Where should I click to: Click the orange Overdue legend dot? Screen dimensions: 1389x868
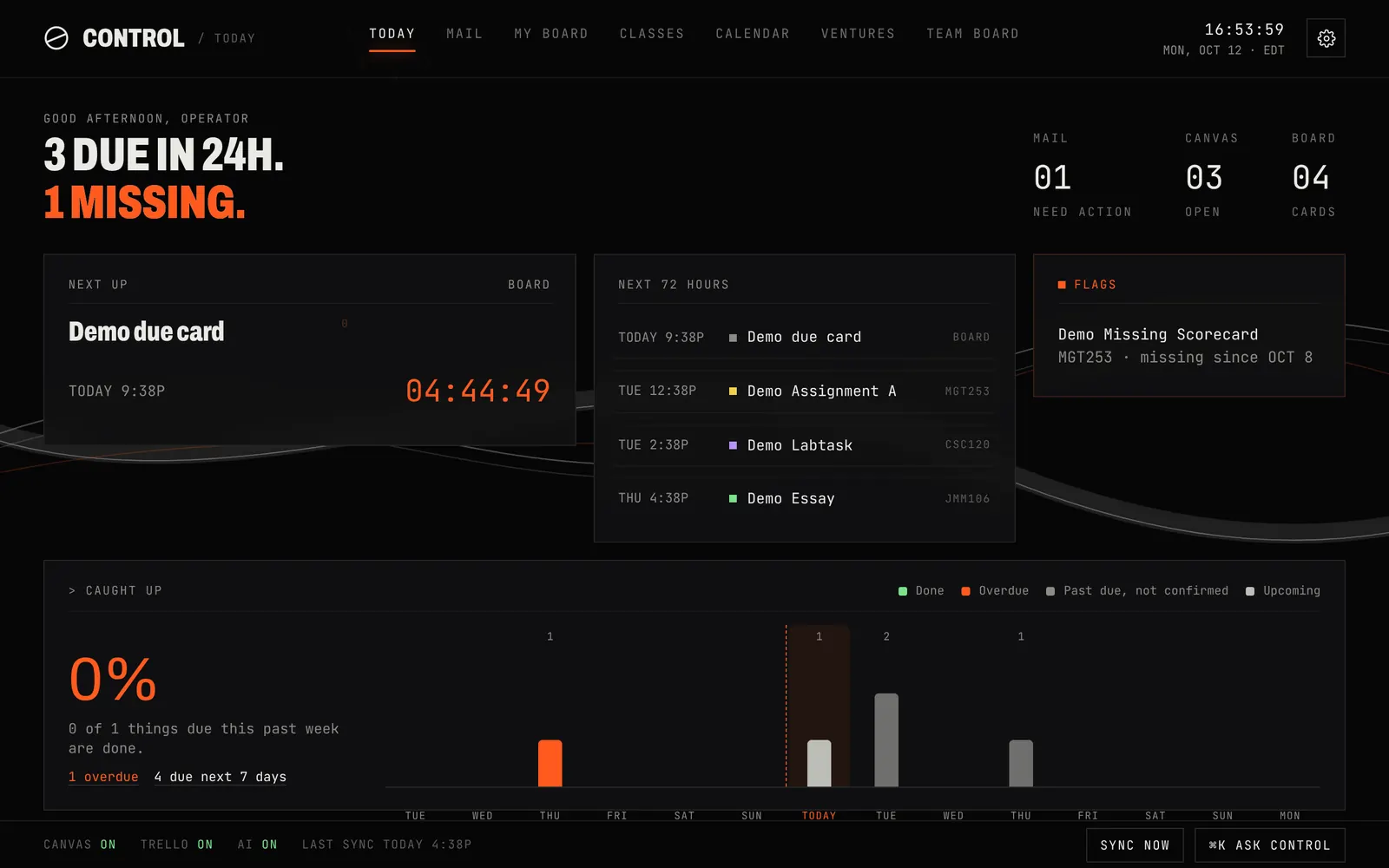click(x=965, y=591)
